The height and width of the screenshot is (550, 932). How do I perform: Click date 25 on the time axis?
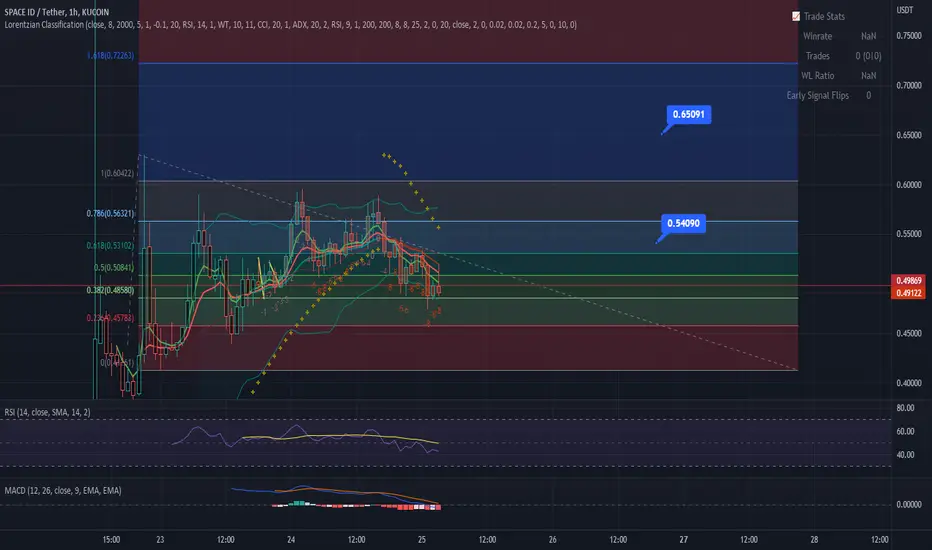pos(421,540)
